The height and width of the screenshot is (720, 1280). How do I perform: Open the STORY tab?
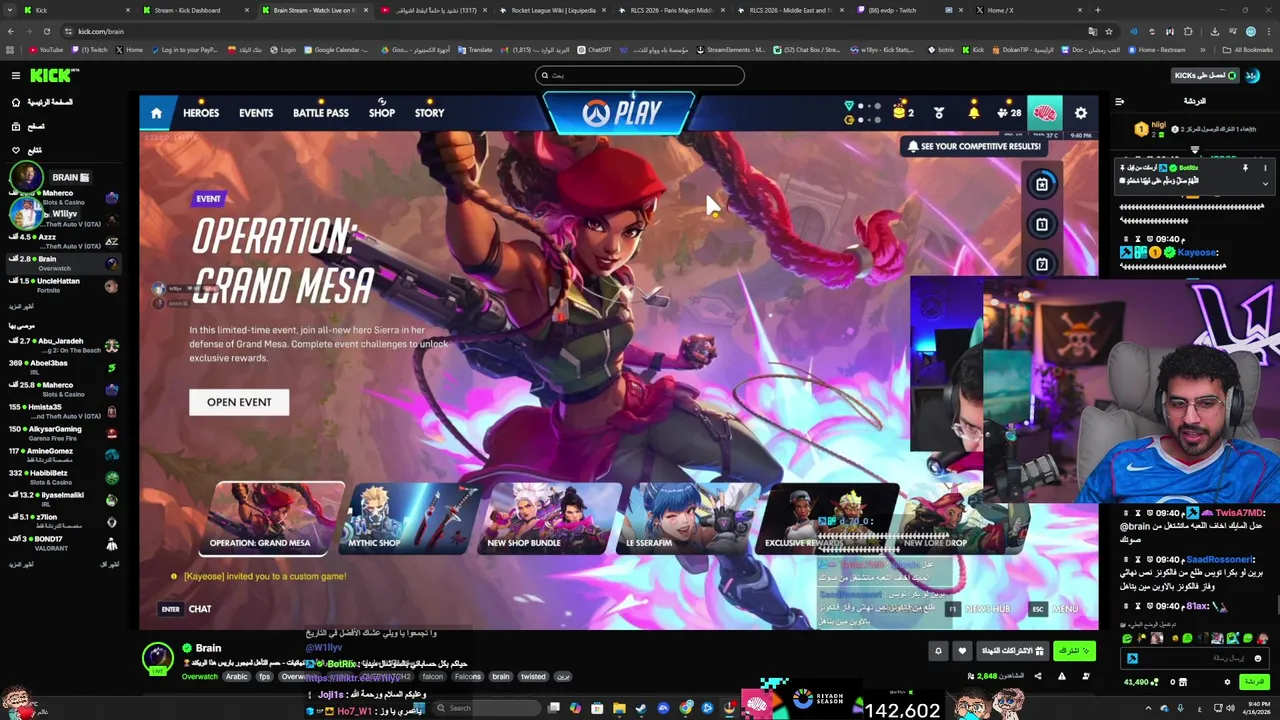[x=429, y=113]
